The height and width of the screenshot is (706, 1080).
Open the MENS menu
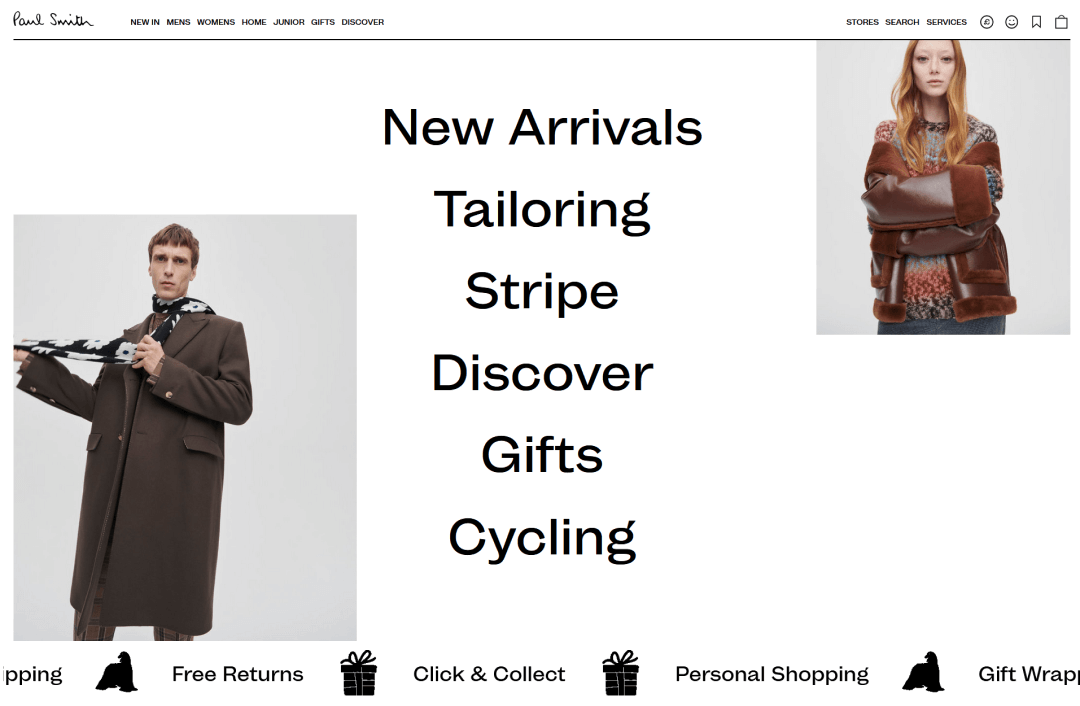point(178,22)
